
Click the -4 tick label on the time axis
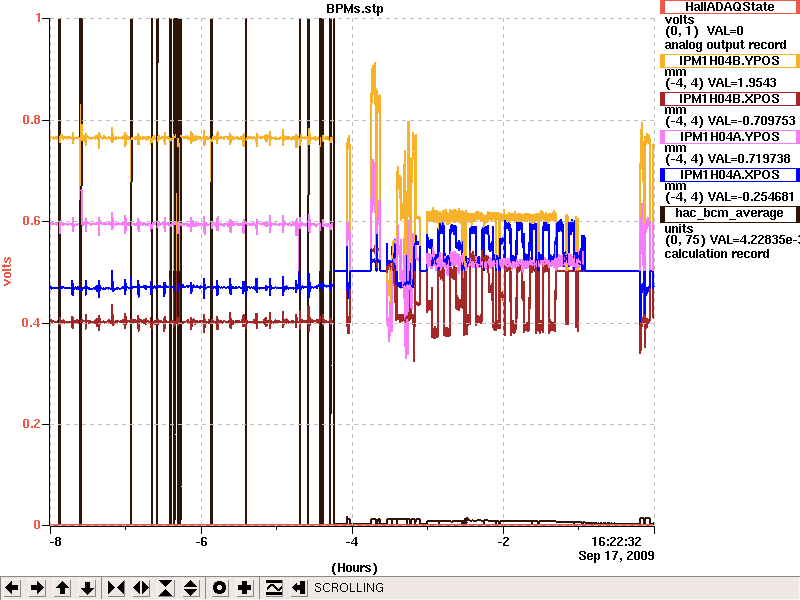pyautogui.click(x=352, y=541)
